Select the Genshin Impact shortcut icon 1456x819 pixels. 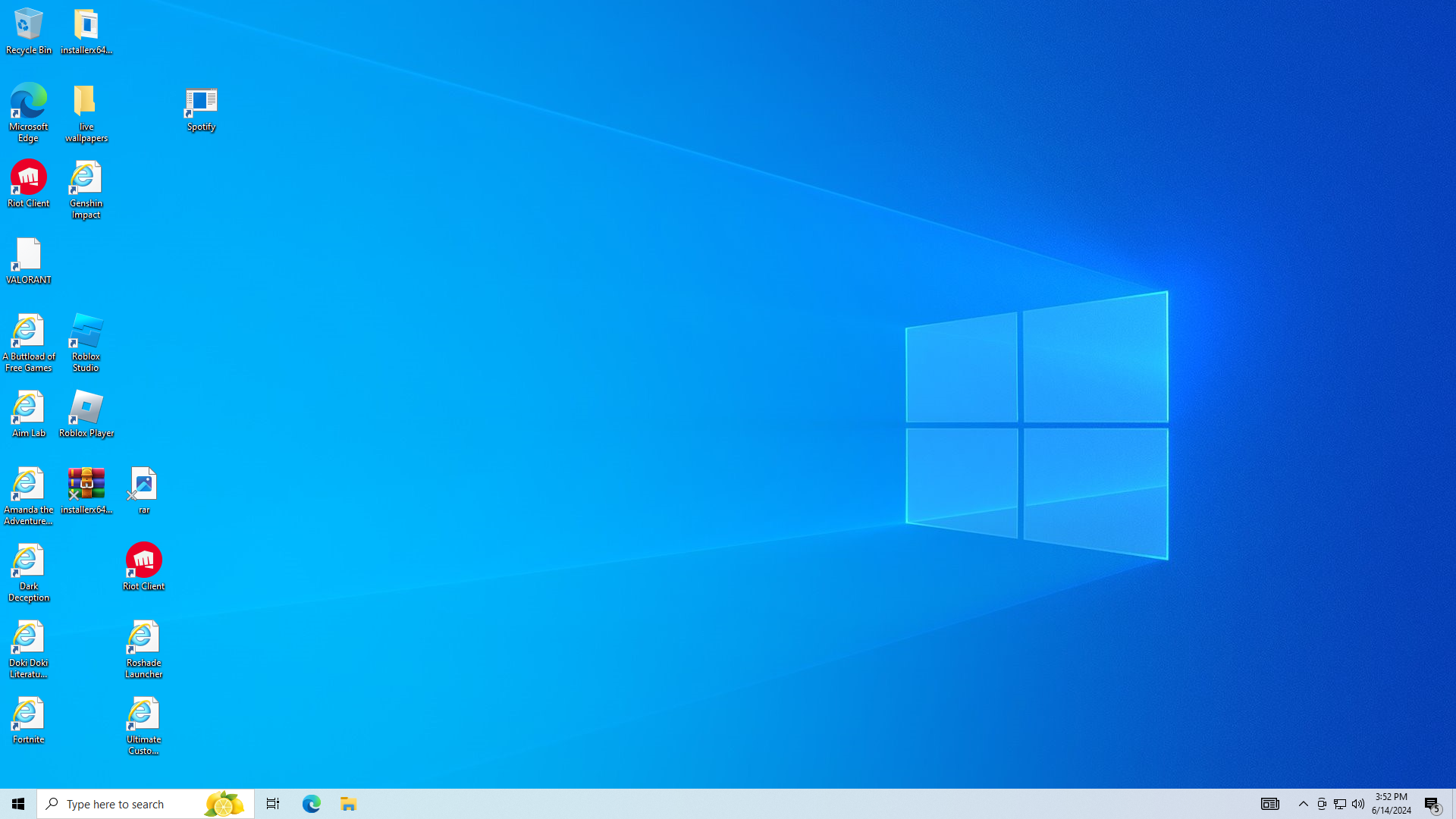(86, 189)
